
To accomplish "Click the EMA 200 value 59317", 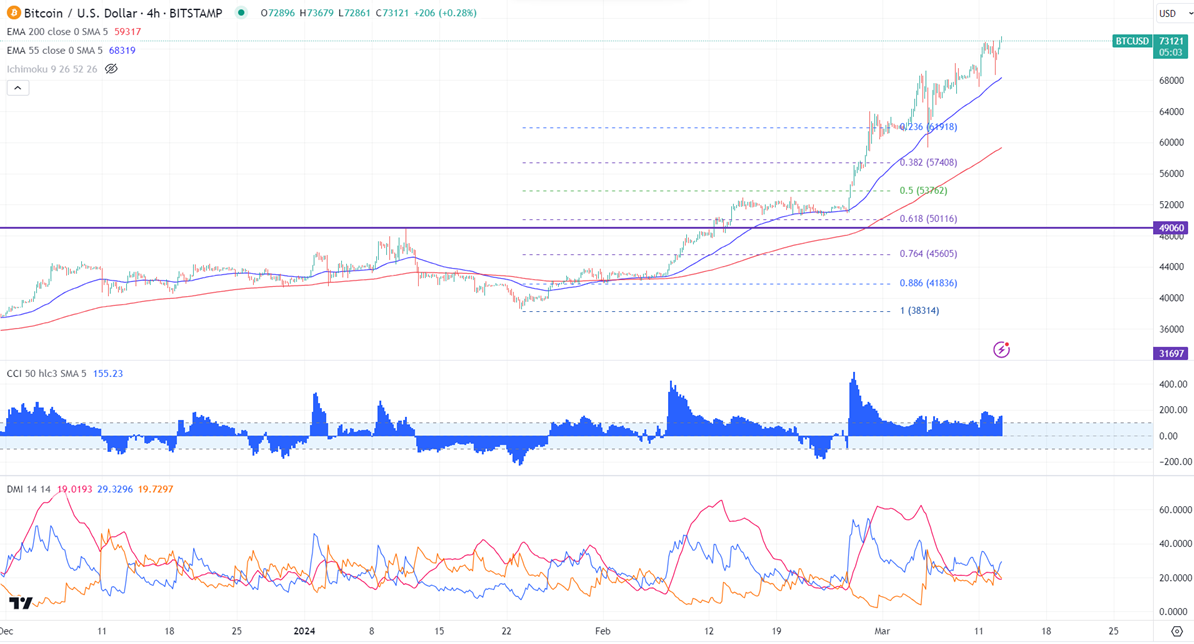I will pos(128,32).
